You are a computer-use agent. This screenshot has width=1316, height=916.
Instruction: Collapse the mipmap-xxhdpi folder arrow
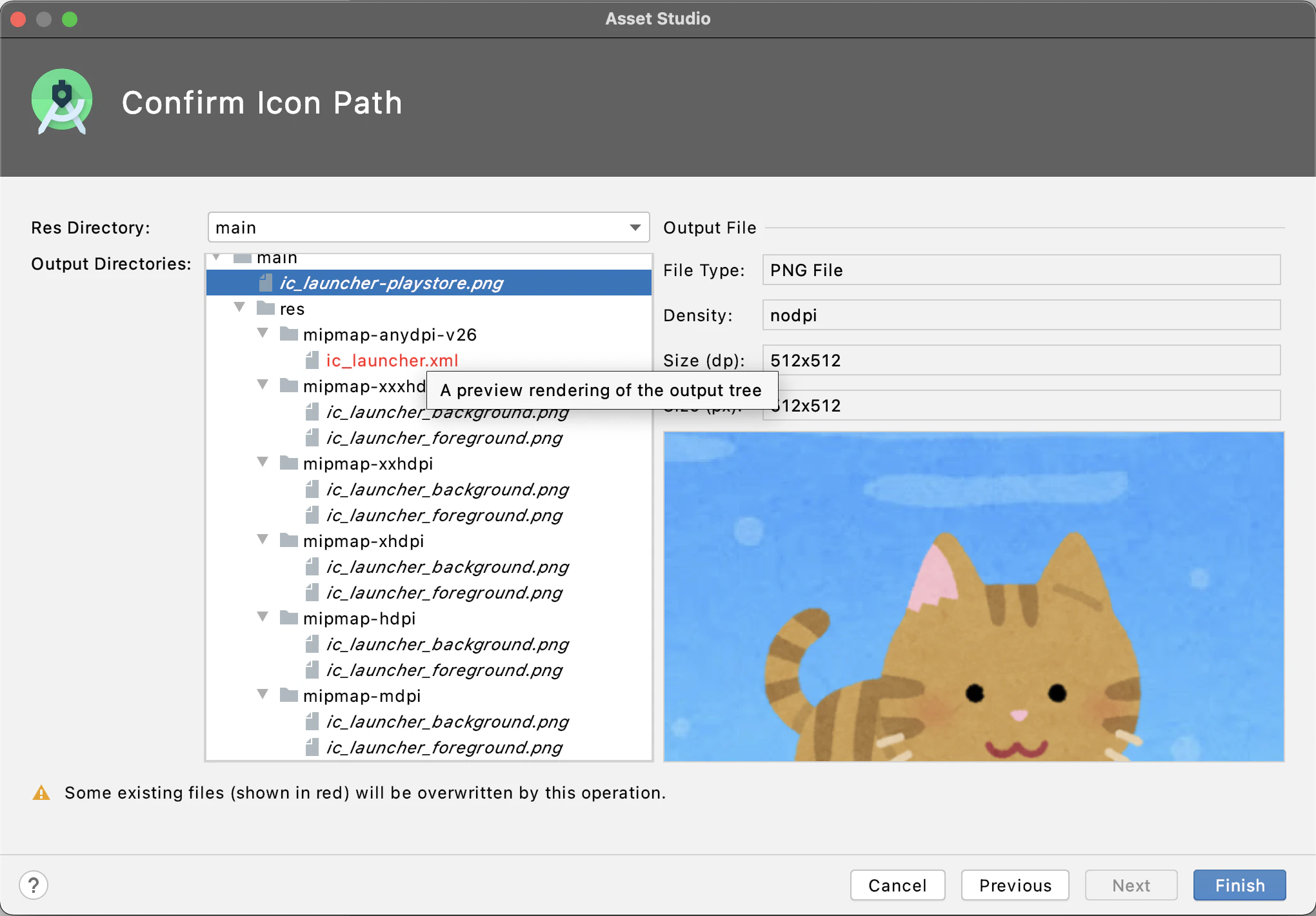coord(263,463)
